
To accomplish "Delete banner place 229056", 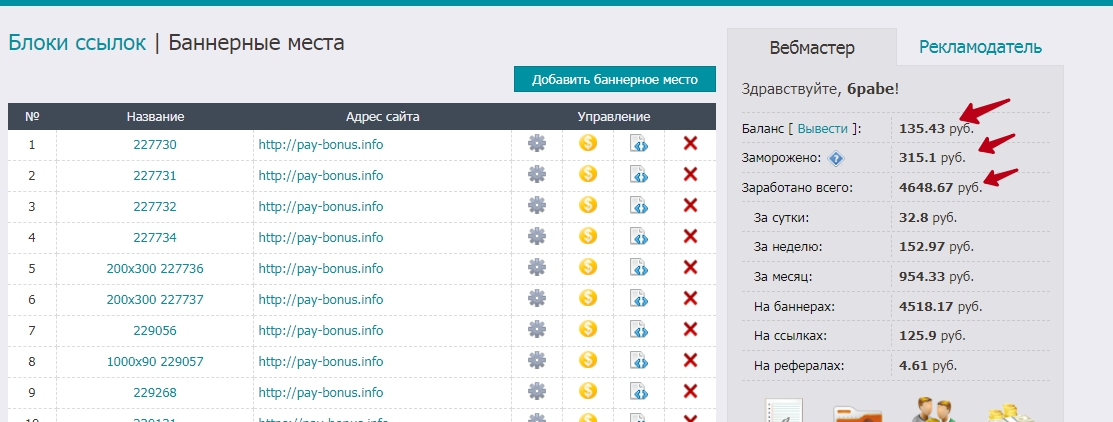I will pyautogui.click(x=690, y=330).
